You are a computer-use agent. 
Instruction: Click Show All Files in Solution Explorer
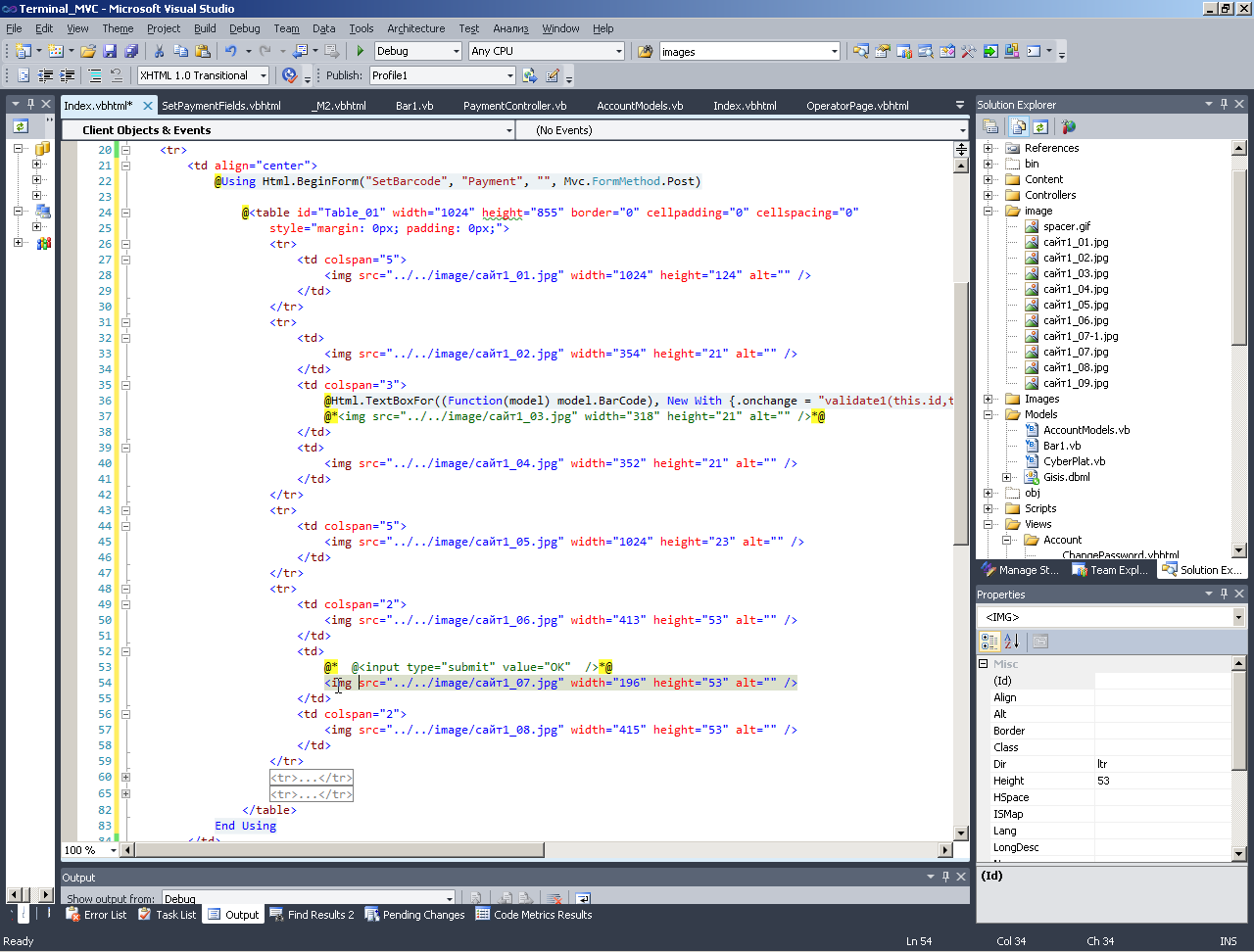tap(1019, 126)
